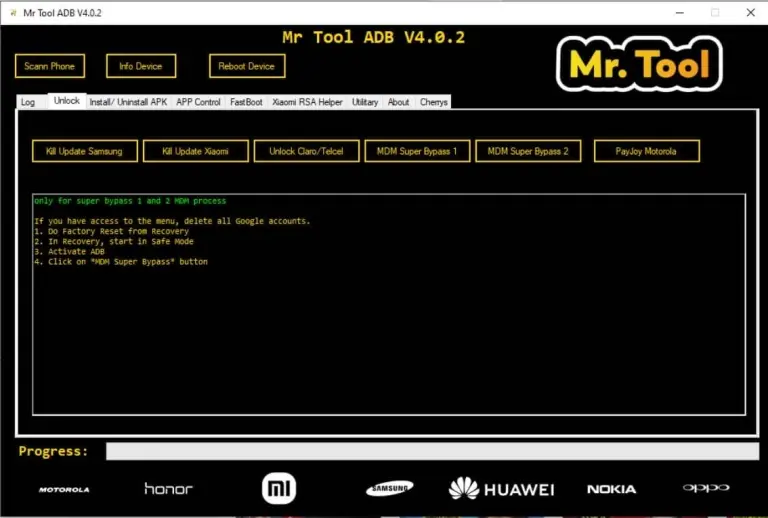Click the app icon in title bar
The width and height of the screenshot is (768, 518).
[x=13, y=13]
